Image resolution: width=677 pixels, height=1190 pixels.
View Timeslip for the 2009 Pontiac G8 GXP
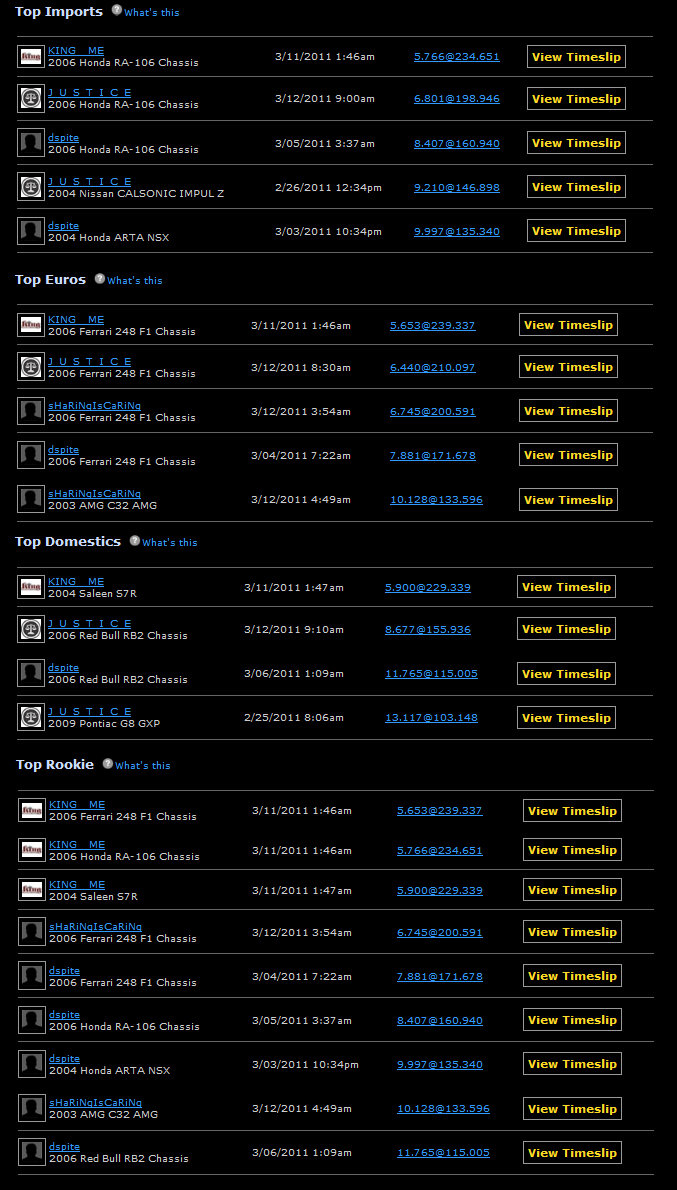(566, 718)
